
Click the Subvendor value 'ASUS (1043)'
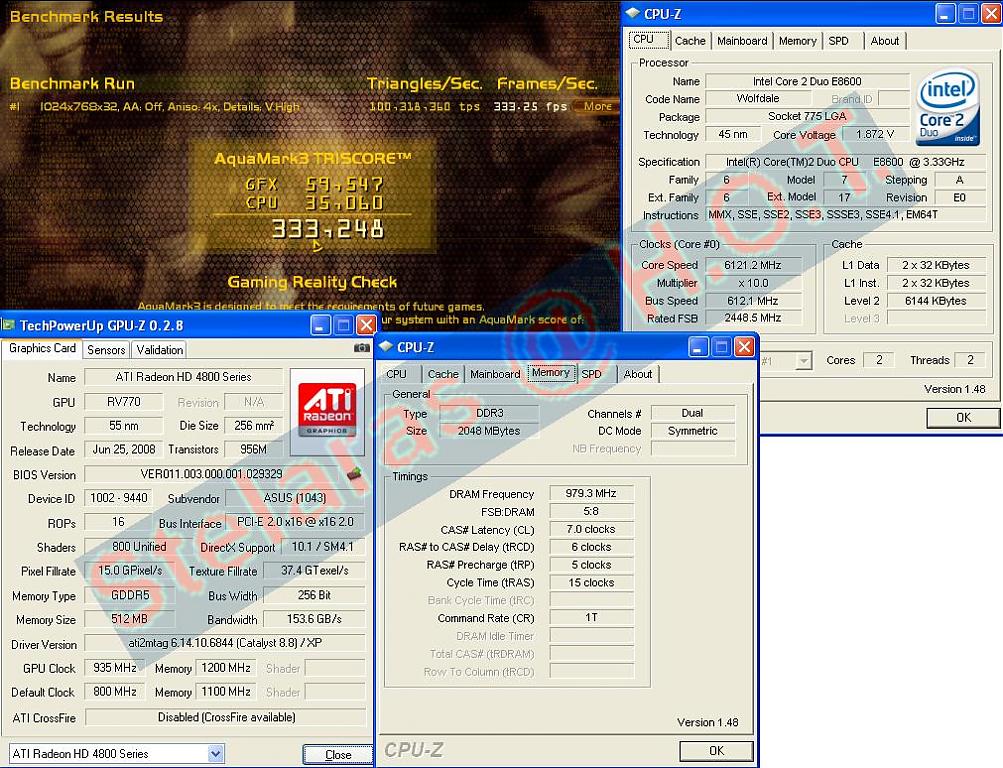[295, 498]
